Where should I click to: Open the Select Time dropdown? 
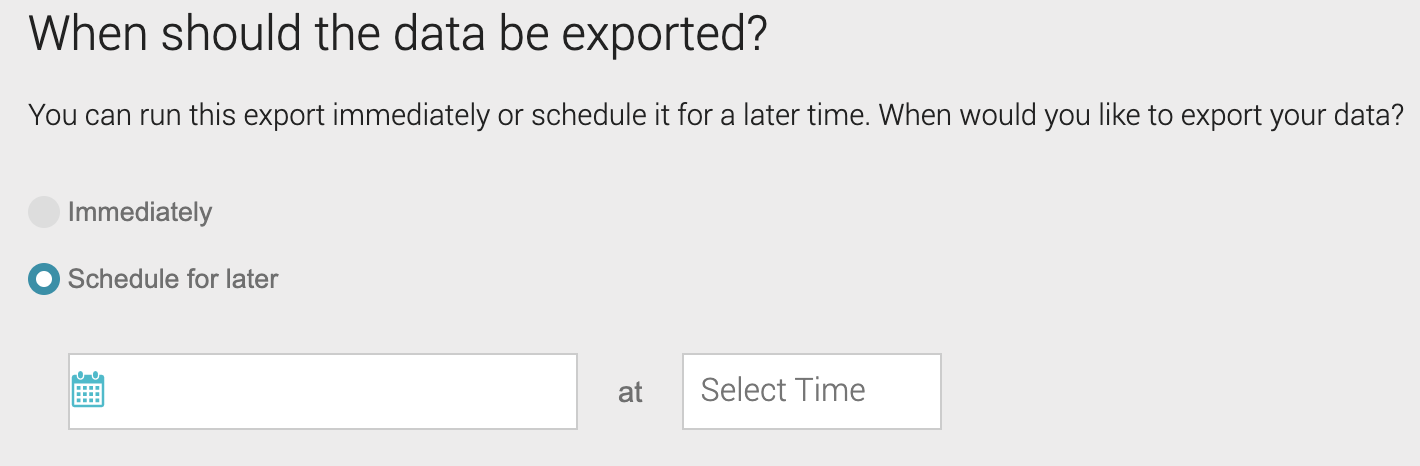point(812,391)
